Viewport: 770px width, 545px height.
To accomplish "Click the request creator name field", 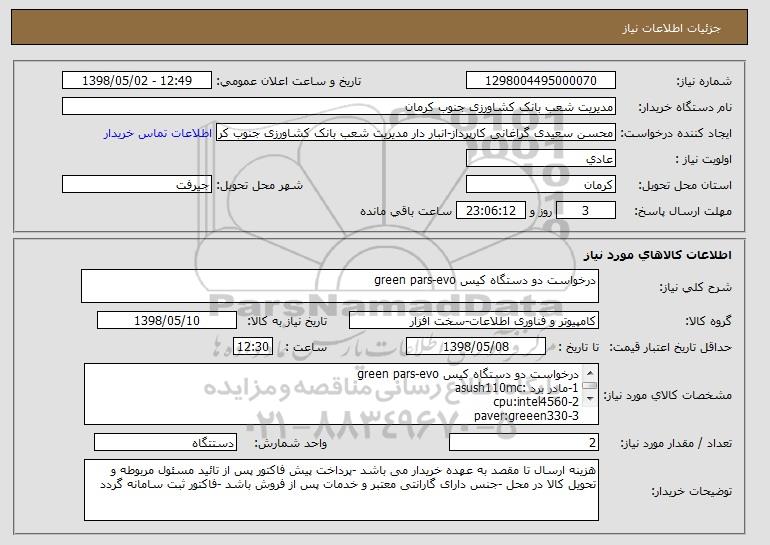I will (x=416, y=133).
